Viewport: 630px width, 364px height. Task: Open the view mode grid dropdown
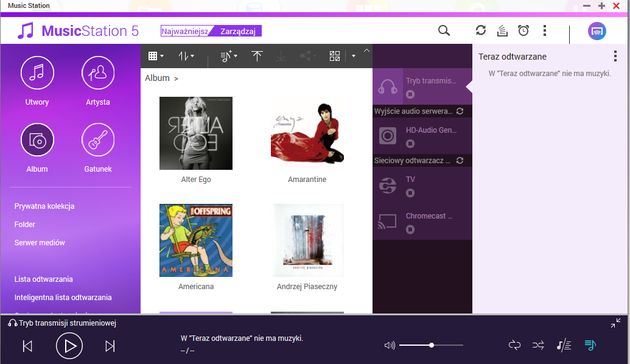[x=155, y=56]
